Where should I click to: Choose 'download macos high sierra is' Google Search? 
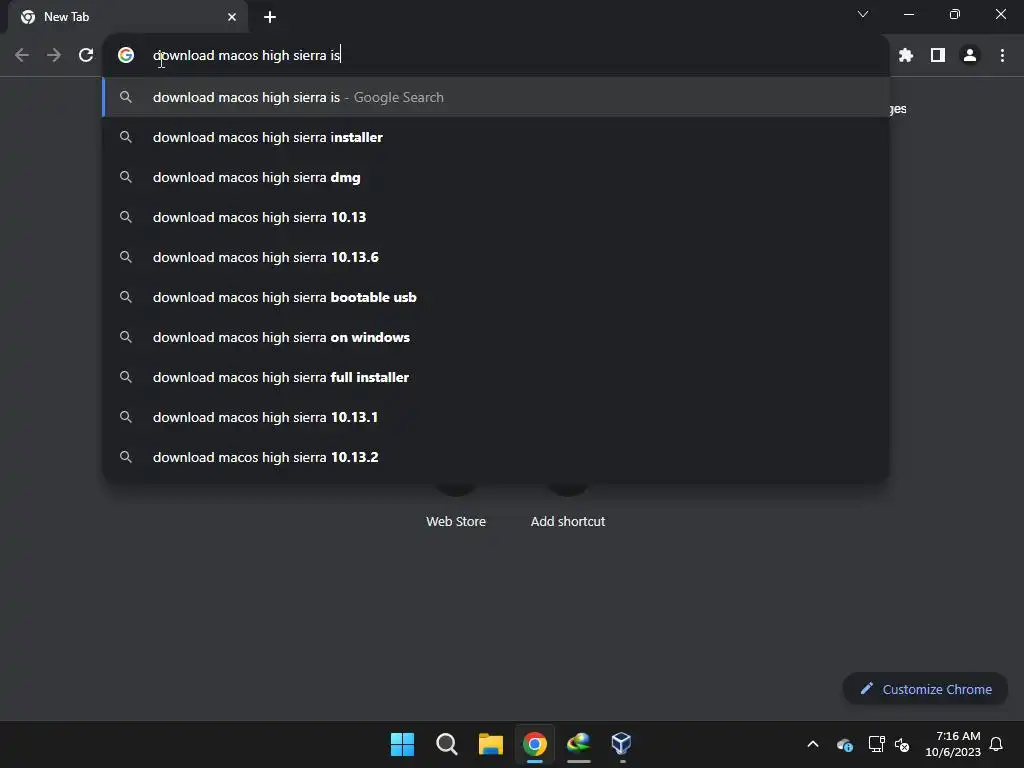[x=496, y=97]
